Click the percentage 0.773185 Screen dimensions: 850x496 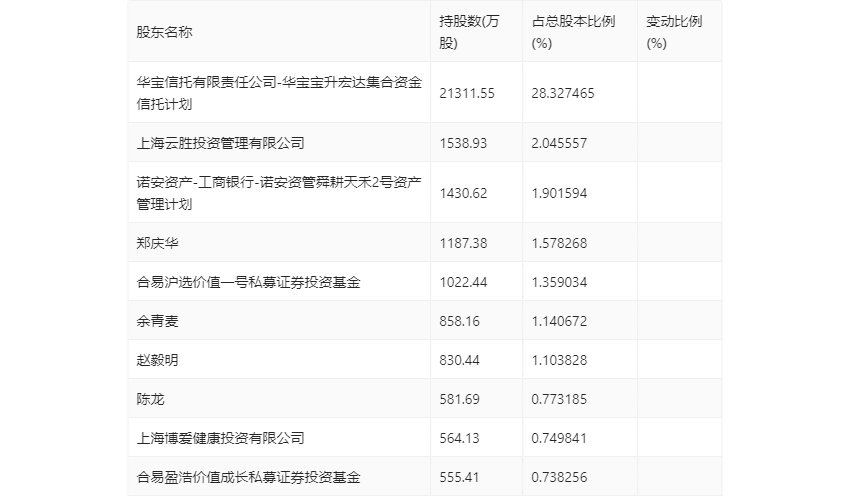pos(559,399)
